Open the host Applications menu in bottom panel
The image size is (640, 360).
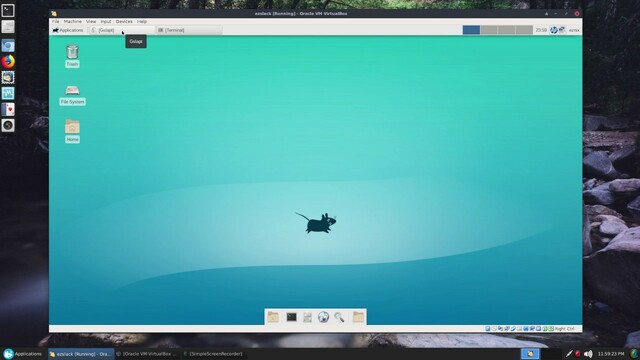[x=22, y=354]
